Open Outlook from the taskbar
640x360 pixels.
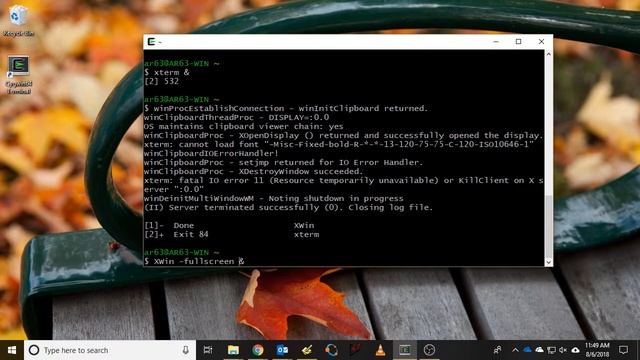(x=282, y=350)
